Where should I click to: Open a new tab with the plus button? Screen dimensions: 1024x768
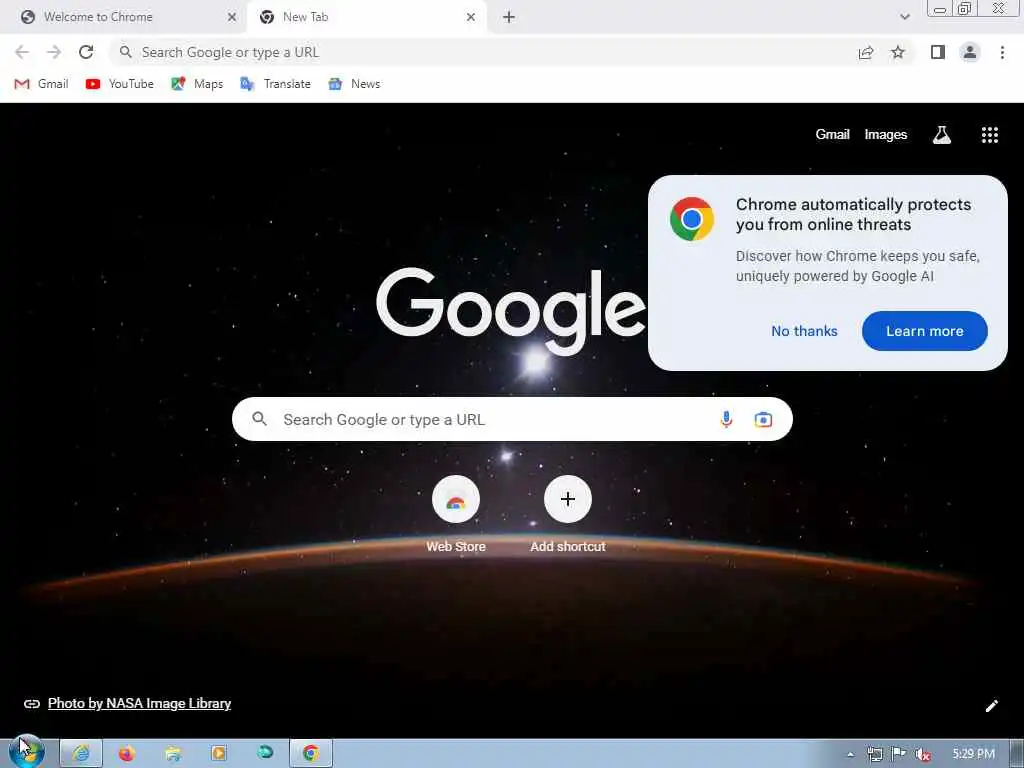pyautogui.click(x=509, y=17)
